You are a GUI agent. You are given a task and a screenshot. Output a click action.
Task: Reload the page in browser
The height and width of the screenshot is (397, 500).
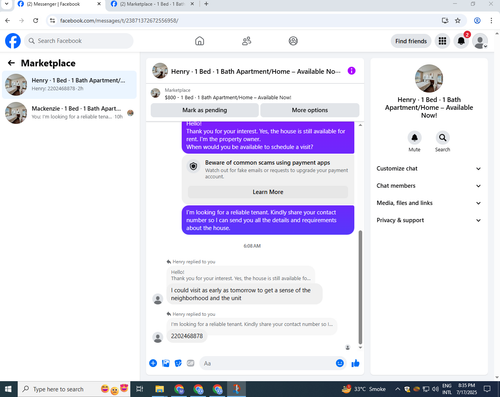coord(36,21)
